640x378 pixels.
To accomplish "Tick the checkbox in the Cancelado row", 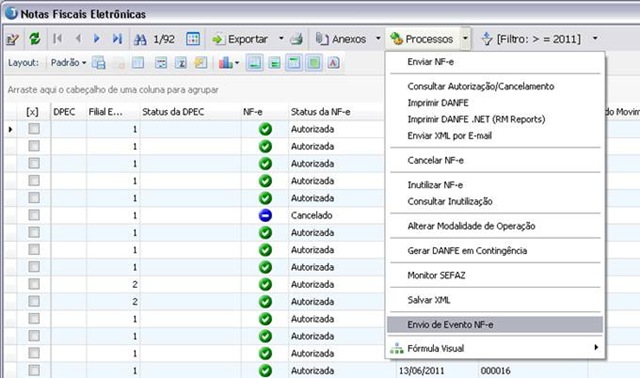I will pos(34,215).
